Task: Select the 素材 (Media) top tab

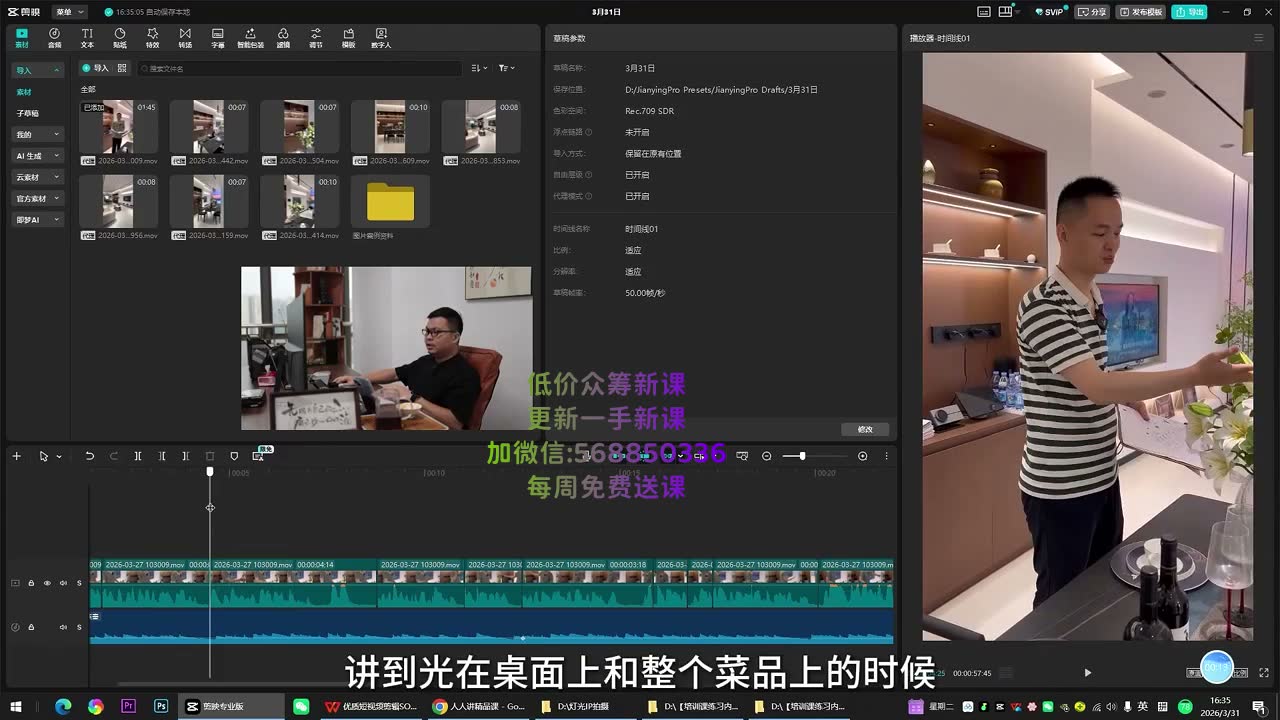Action: pos(22,38)
